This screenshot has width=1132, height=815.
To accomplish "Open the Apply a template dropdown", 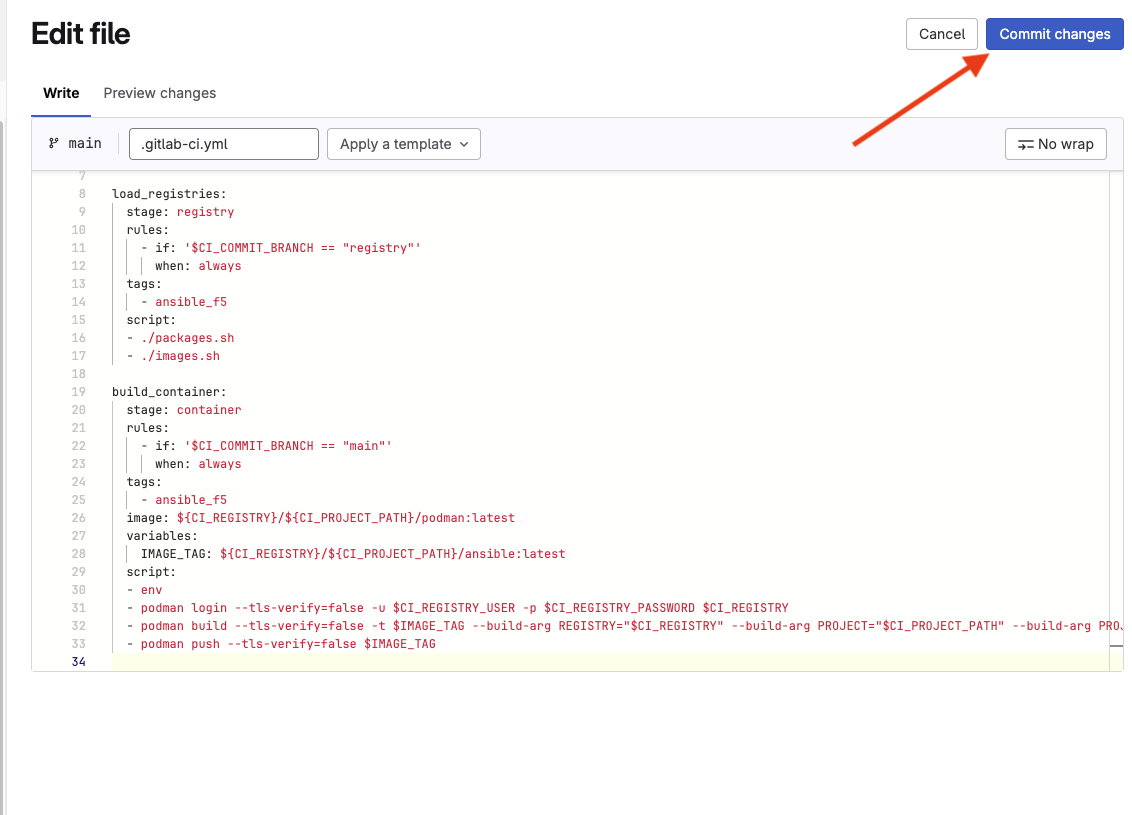I will (x=404, y=144).
